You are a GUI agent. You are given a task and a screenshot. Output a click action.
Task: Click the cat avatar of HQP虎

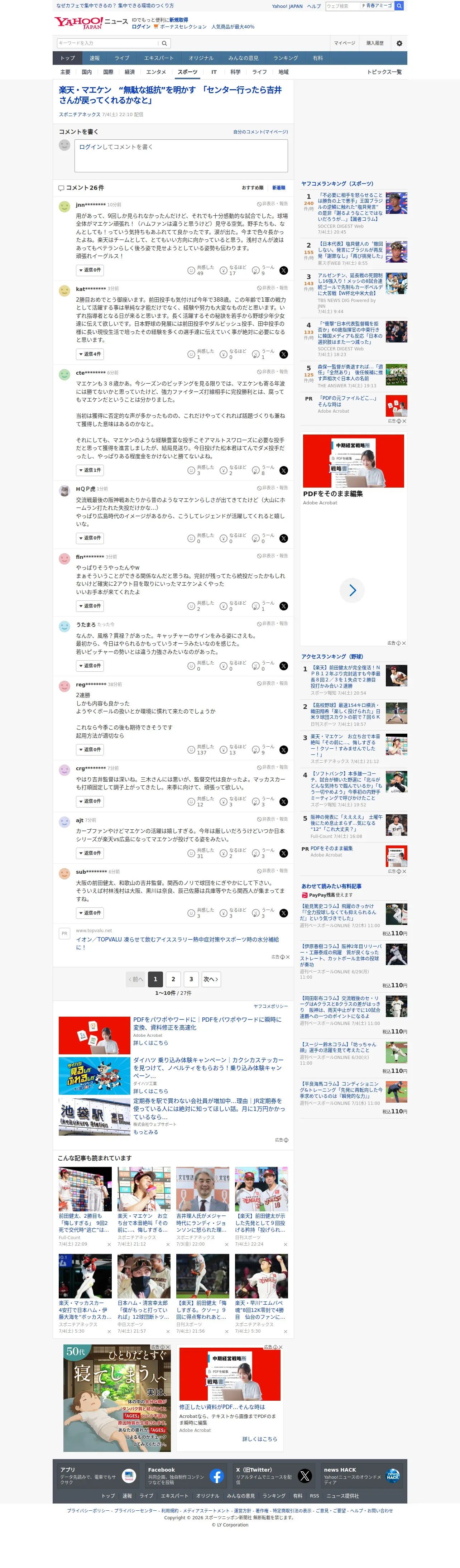click(x=64, y=491)
